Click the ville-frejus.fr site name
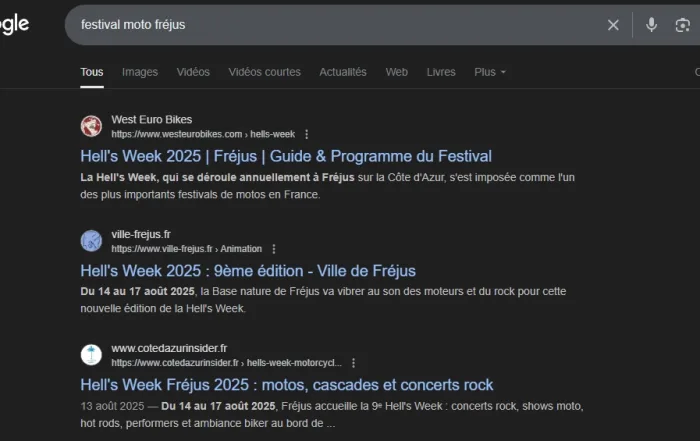The height and width of the screenshot is (441, 700). click(141, 234)
